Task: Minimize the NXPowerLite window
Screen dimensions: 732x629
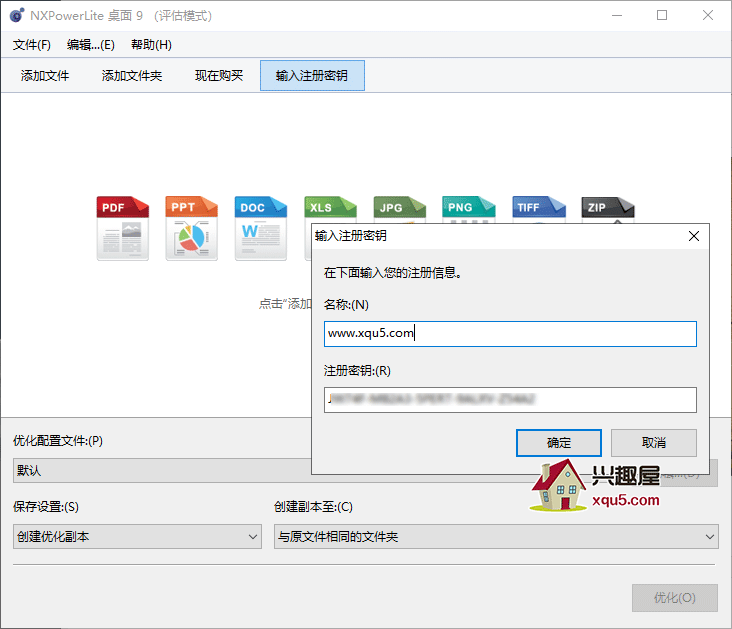Action: 617,15
